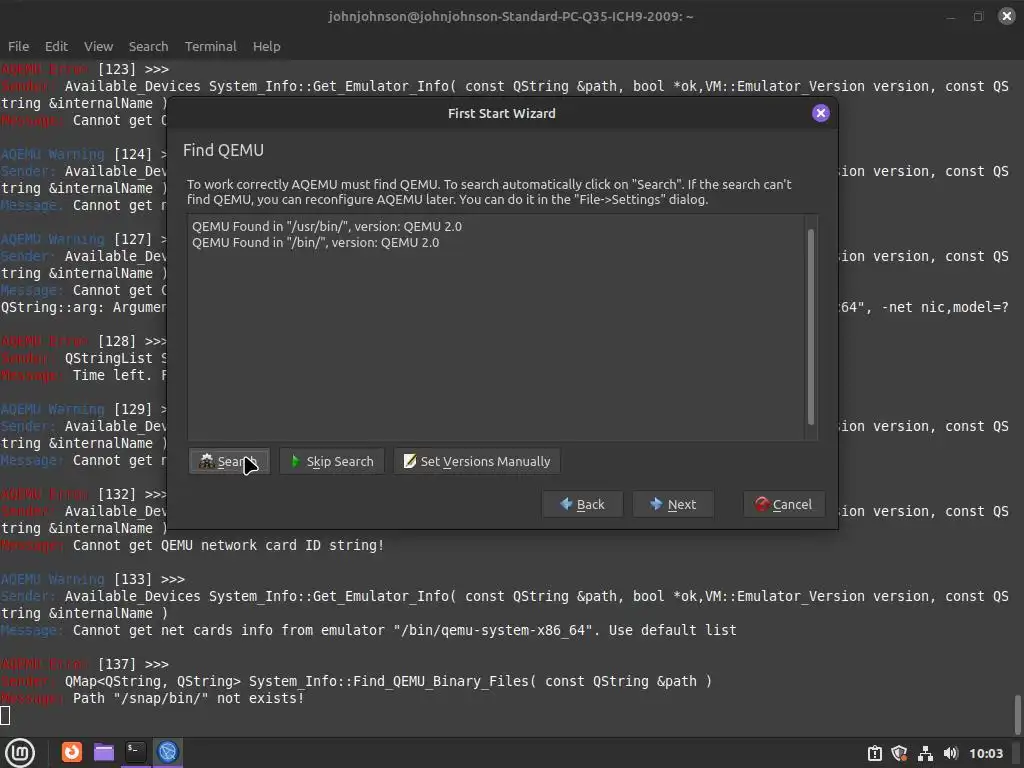Viewport: 1024px width, 768px height.
Task: Switch to the terminal taskbar item
Action: point(135,752)
